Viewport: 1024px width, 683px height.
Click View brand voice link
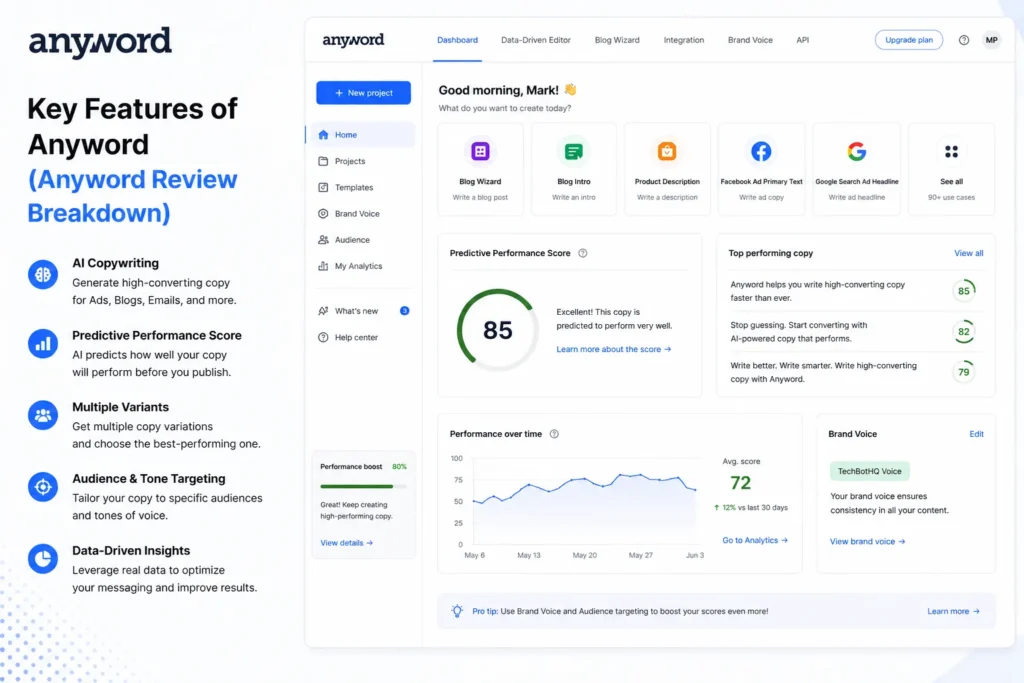pyautogui.click(x=867, y=541)
